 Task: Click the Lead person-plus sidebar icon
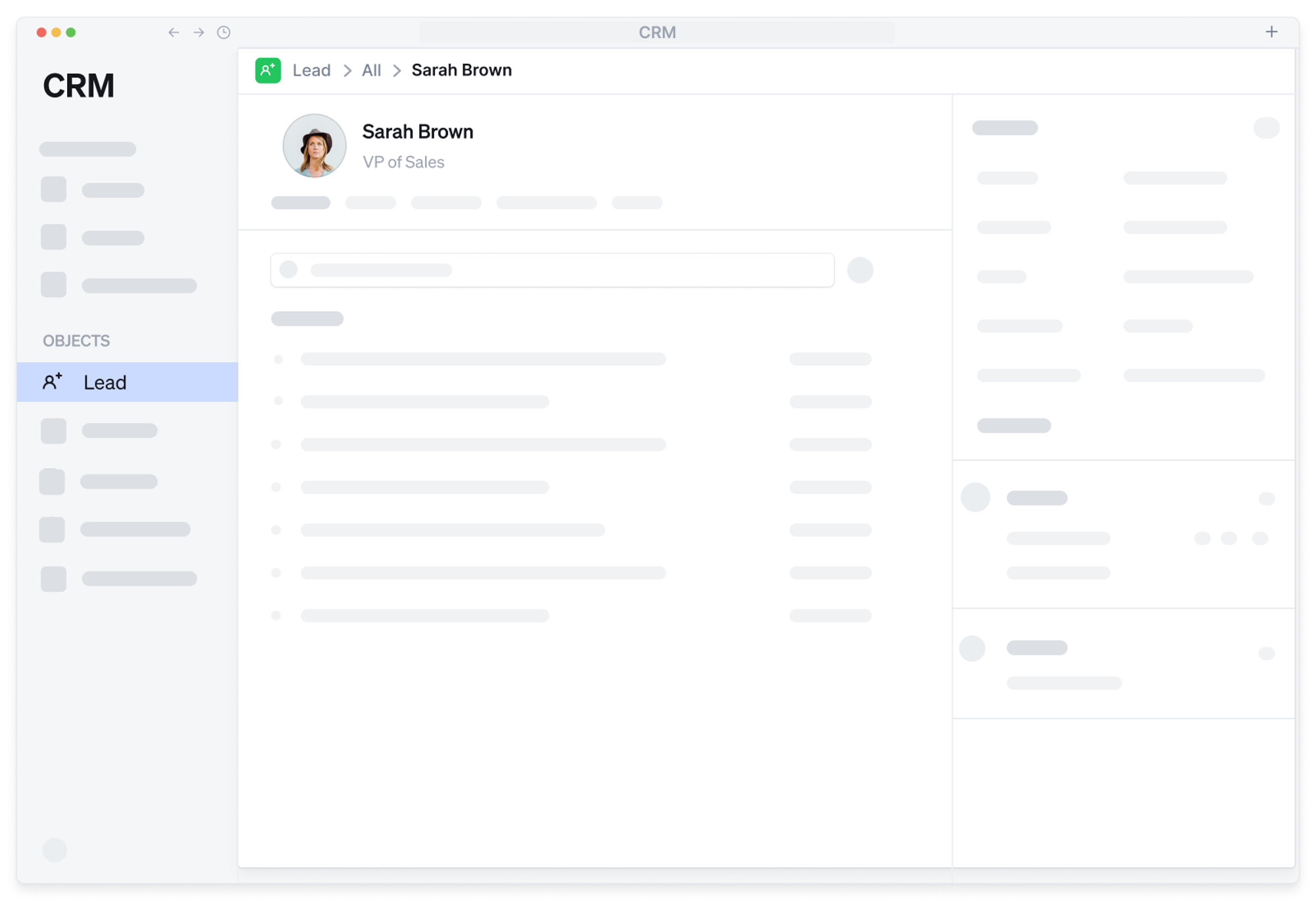pos(53,382)
